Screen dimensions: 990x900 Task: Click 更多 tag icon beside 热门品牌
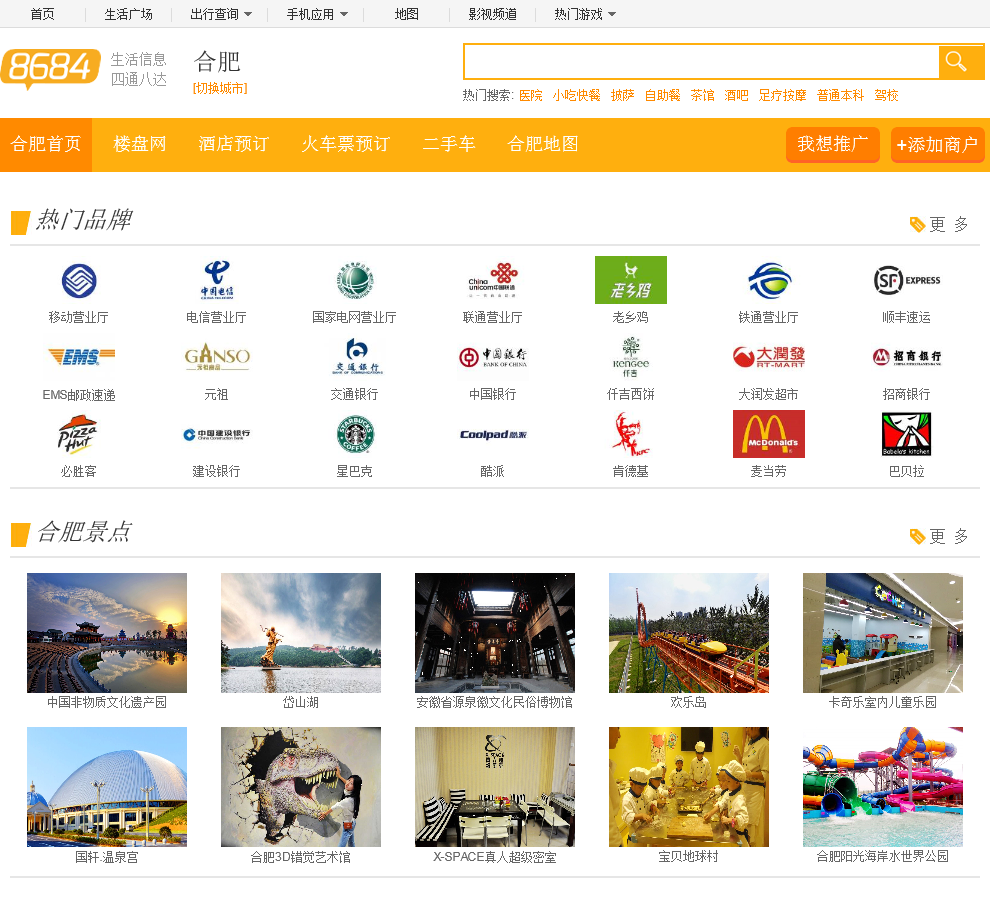917,224
